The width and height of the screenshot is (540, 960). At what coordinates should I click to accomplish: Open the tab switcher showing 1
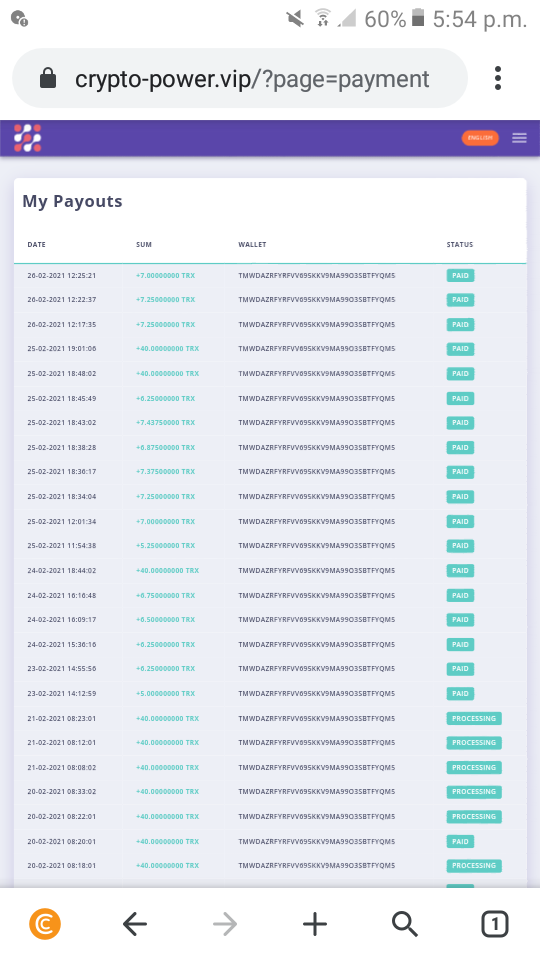click(x=495, y=924)
